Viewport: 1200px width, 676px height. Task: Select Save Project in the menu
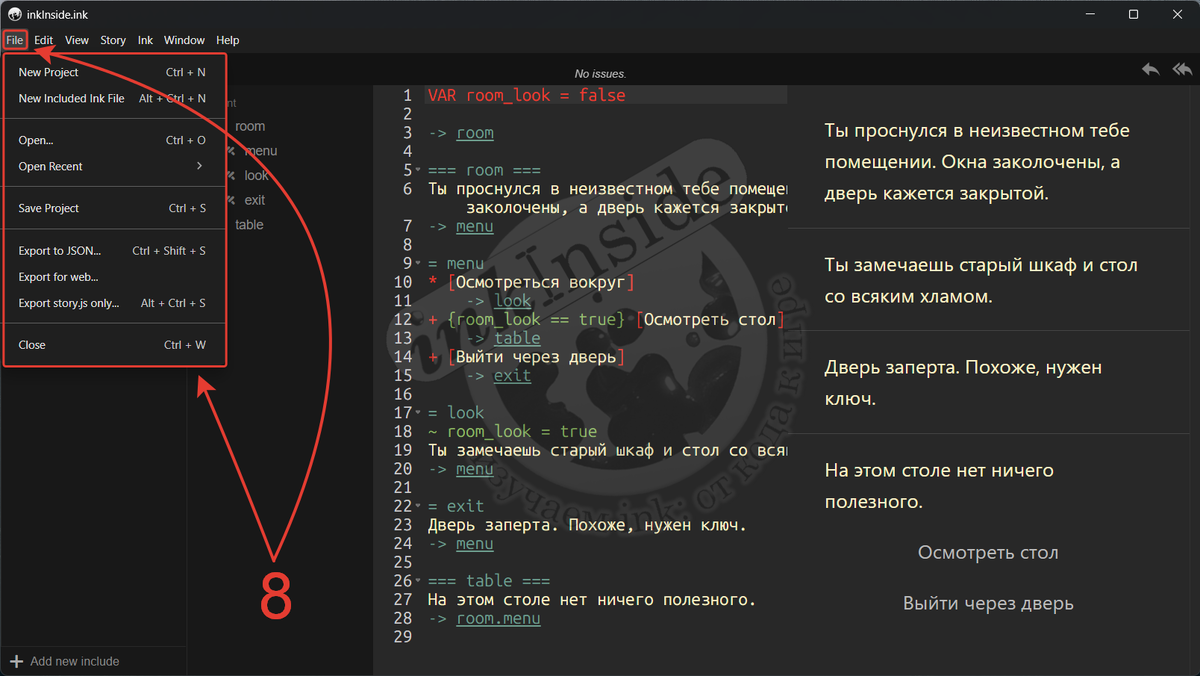pyautogui.click(x=115, y=208)
